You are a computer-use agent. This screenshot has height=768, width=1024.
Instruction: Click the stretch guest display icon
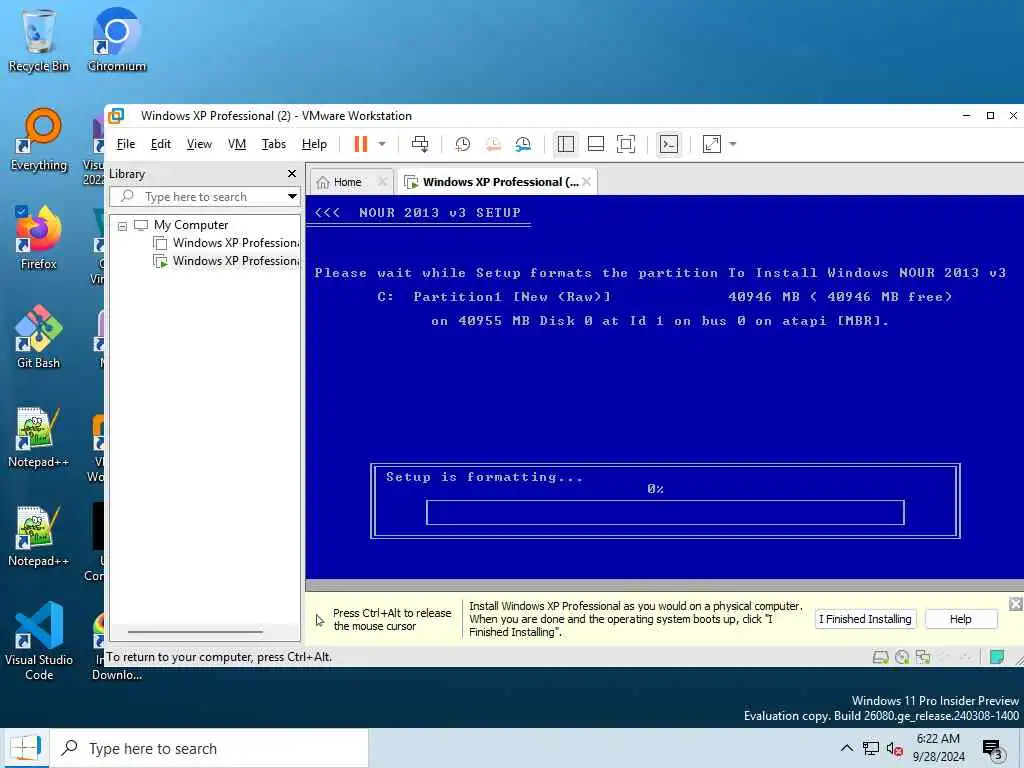click(x=712, y=144)
